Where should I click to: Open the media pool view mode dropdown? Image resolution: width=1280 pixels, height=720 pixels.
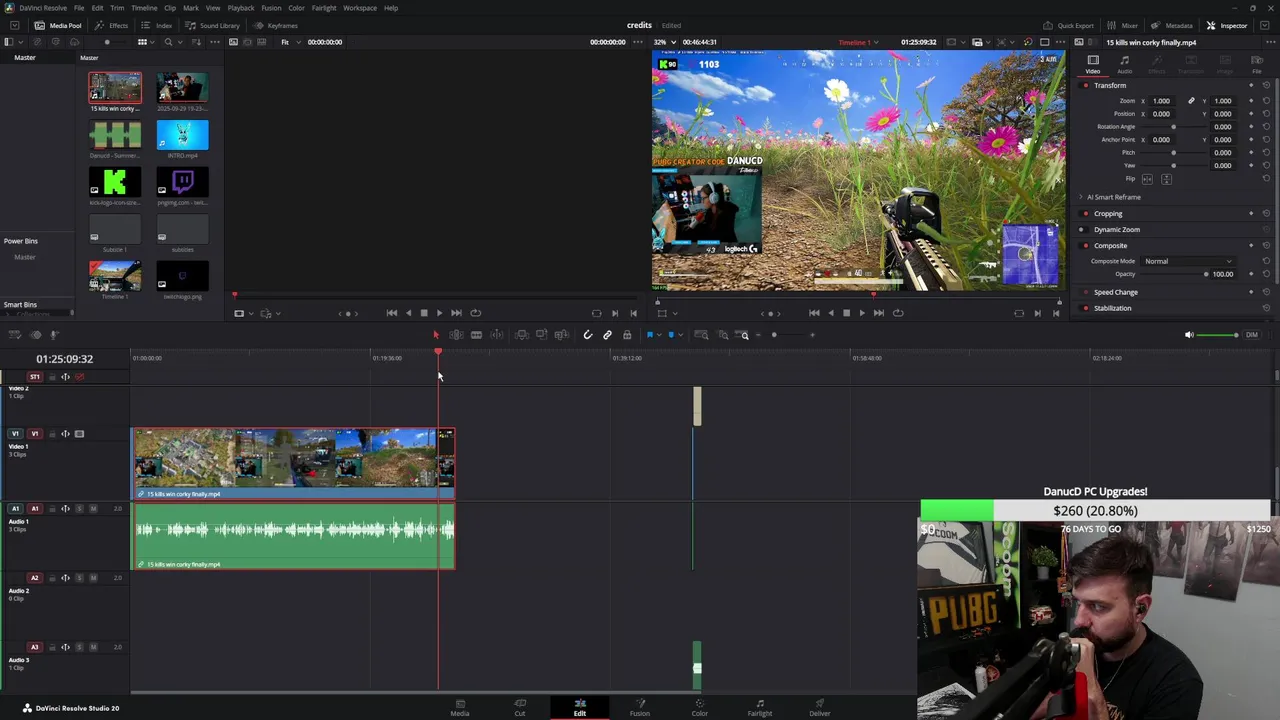click(144, 42)
